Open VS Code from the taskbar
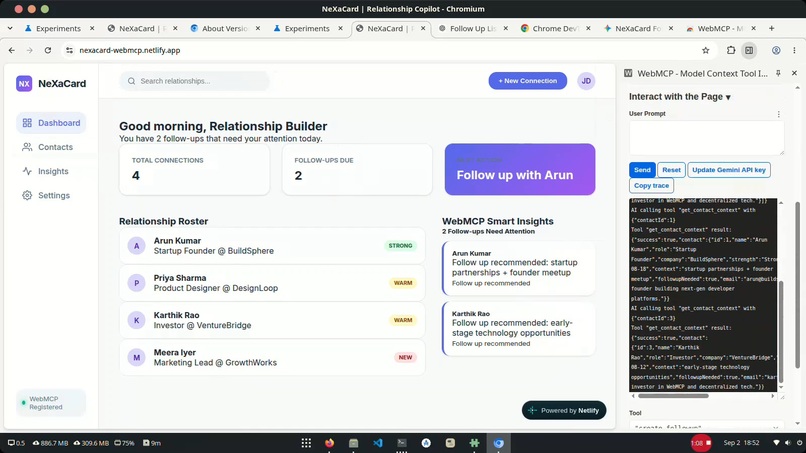 [x=378, y=443]
